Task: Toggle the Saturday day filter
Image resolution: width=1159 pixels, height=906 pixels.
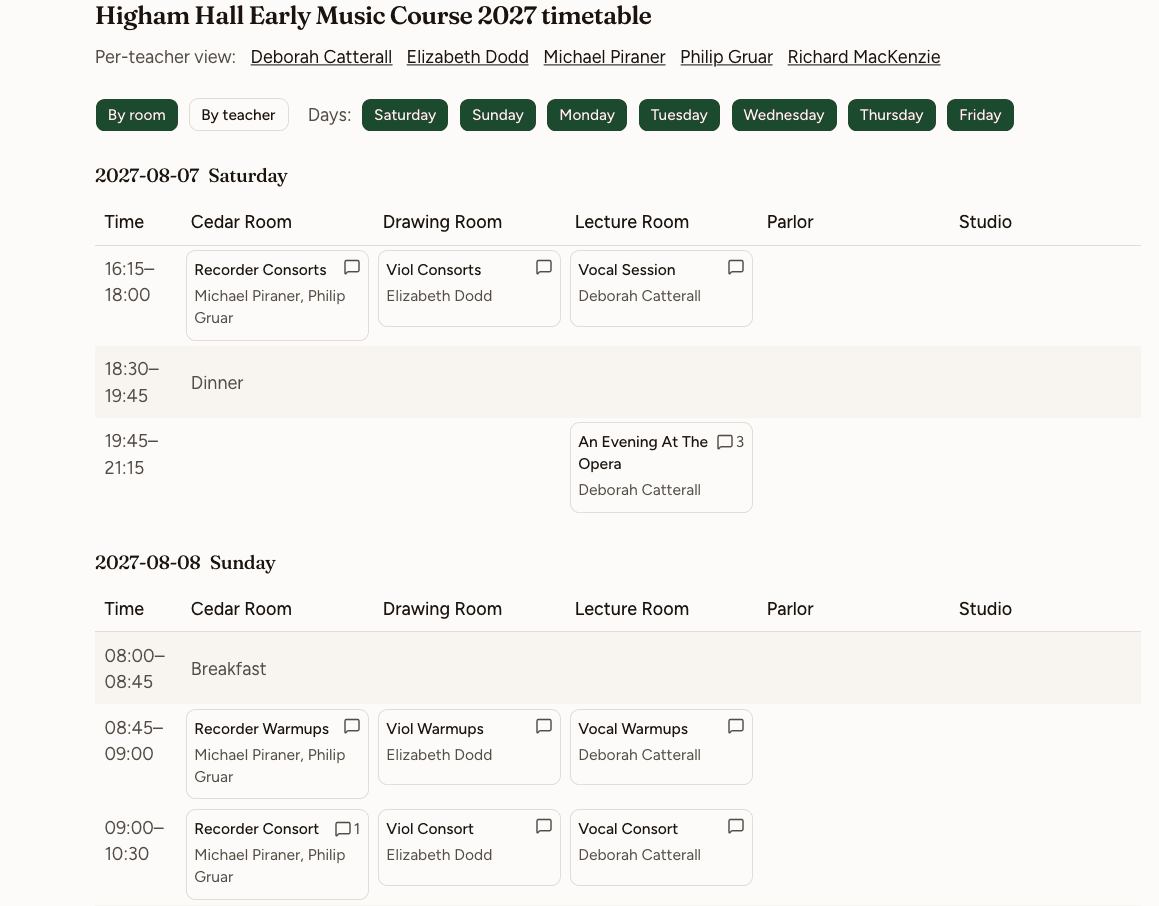Action: (405, 115)
